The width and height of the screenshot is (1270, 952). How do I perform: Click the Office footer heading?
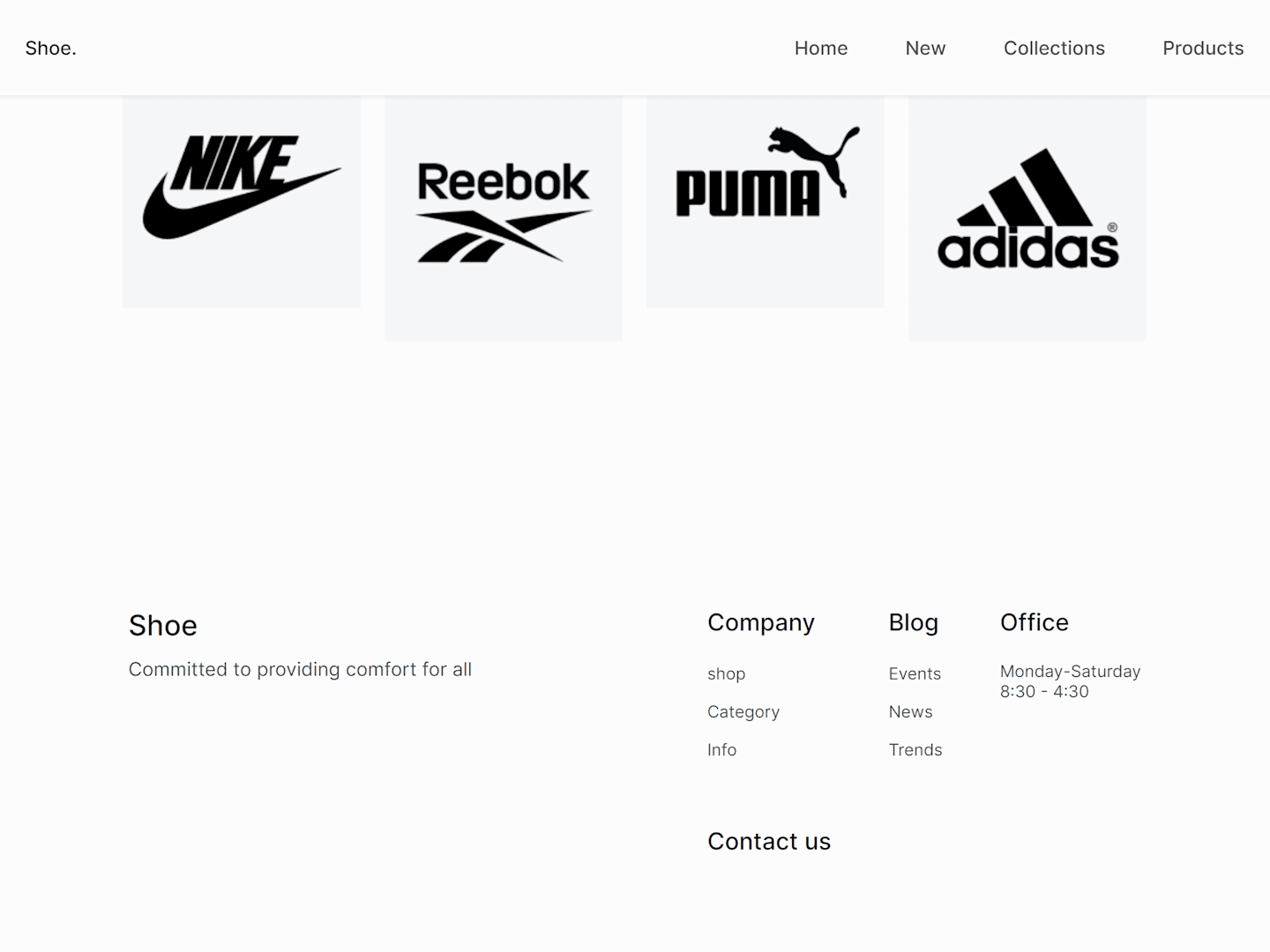1035,622
